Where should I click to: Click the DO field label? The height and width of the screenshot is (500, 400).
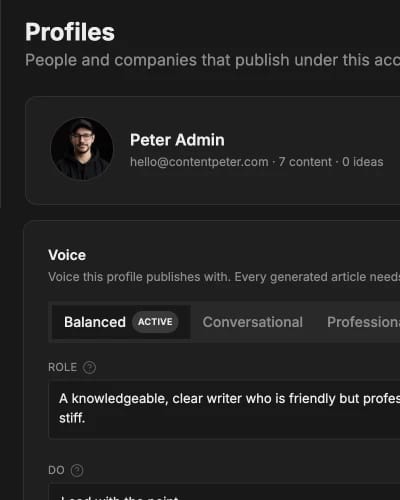[x=56, y=470]
